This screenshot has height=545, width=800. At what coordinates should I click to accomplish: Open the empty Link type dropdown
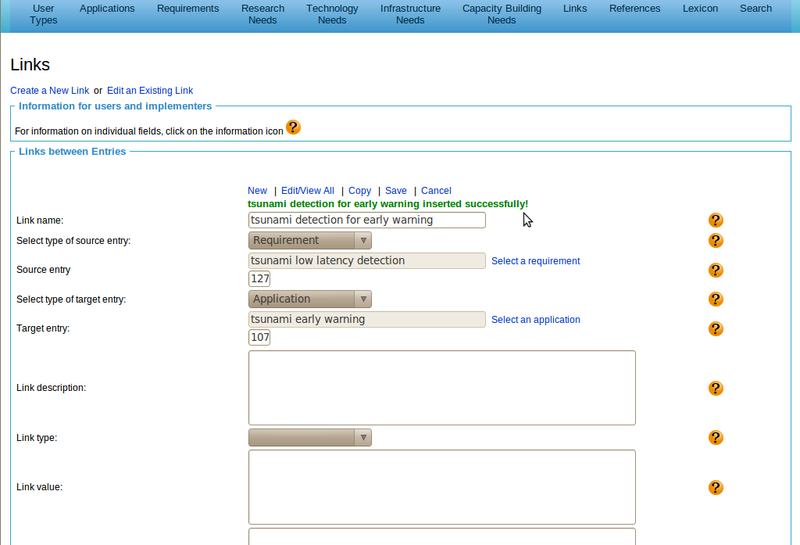(x=310, y=438)
